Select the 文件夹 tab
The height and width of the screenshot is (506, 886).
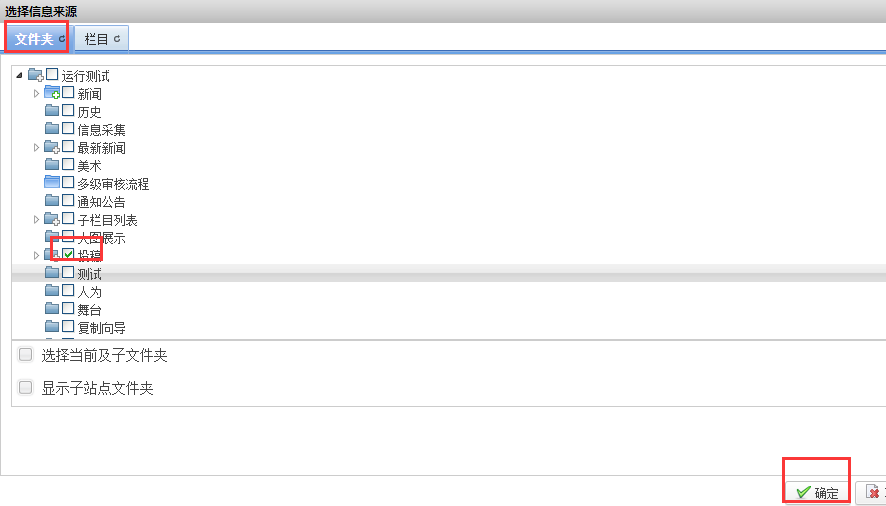(37, 39)
